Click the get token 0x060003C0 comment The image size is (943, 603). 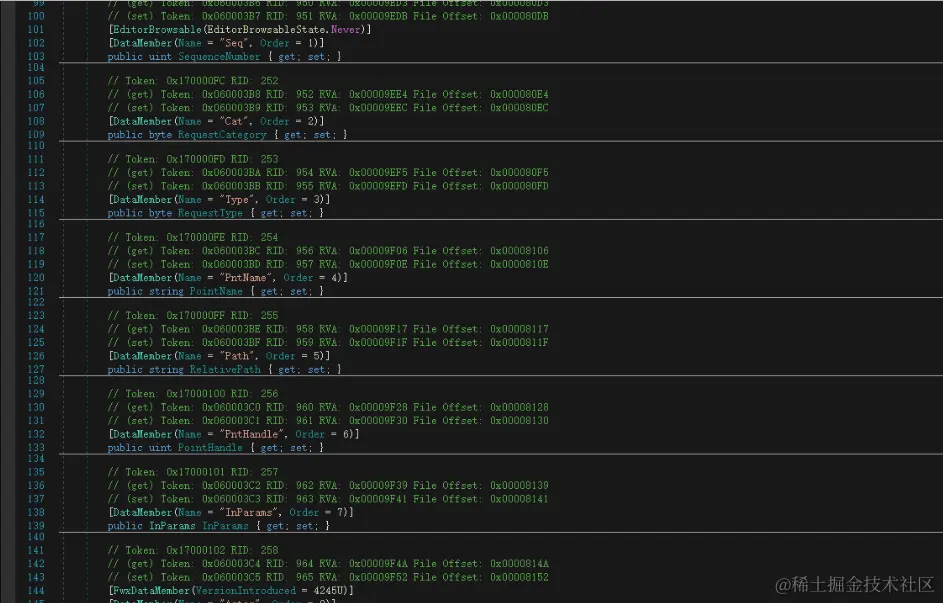click(328, 407)
